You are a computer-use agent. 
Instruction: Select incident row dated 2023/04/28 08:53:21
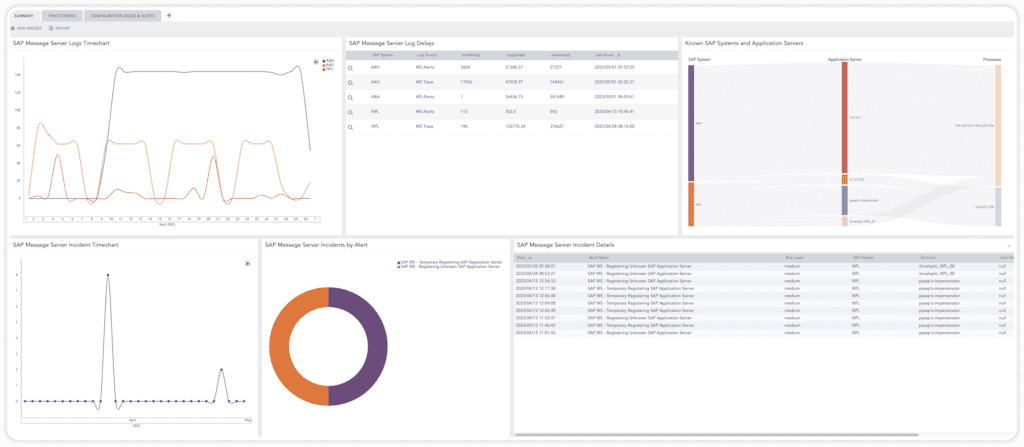(763, 273)
